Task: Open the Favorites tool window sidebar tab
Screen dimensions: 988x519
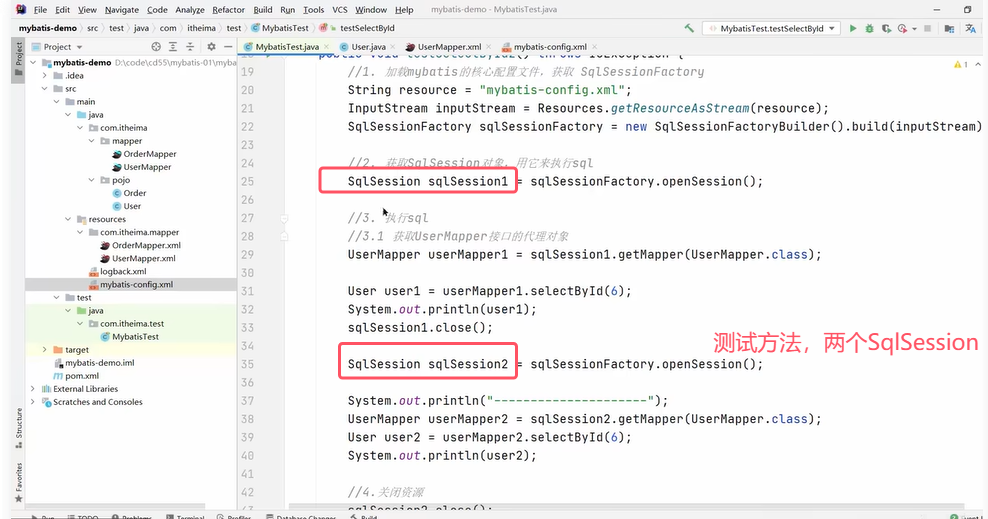Action: [x=18, y=482]
